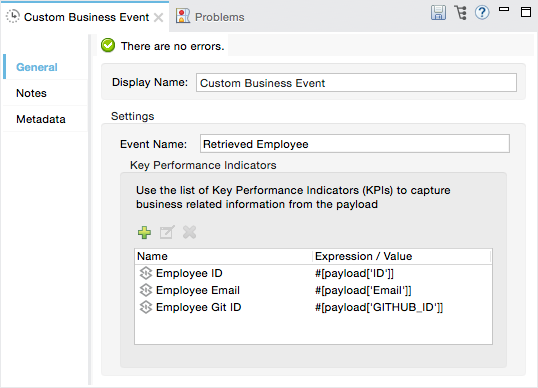
Task: Click the save icon in the top toolbar
Action: tap(438, 13)
